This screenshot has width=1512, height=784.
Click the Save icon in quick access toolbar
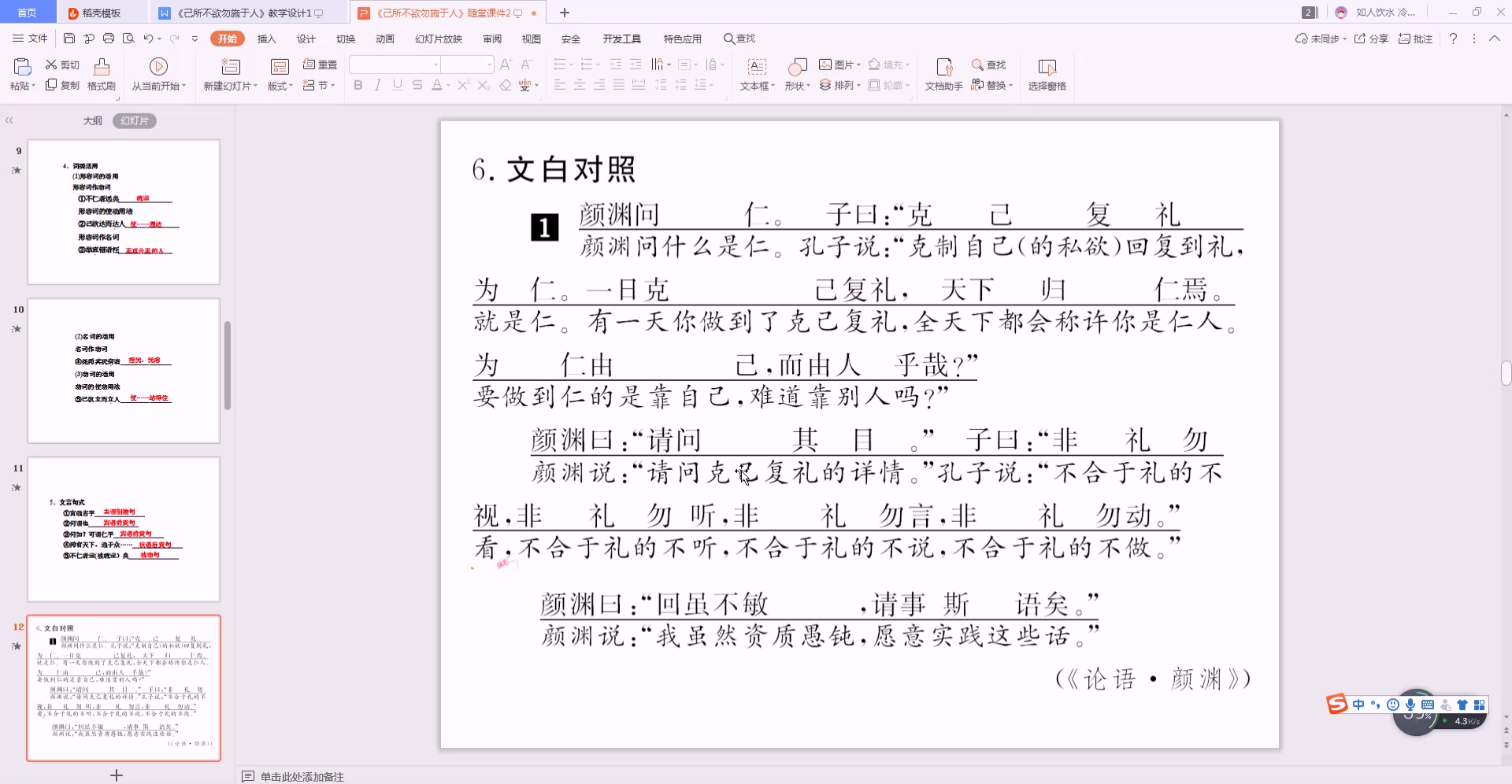click(69, 39)
